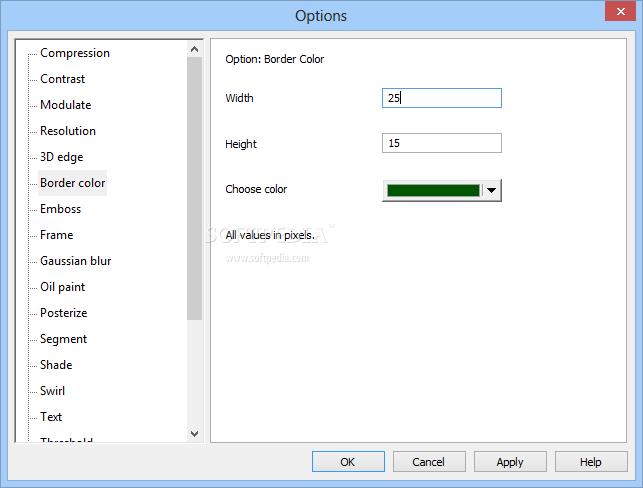Click the Height input field

tap(441, 144)
